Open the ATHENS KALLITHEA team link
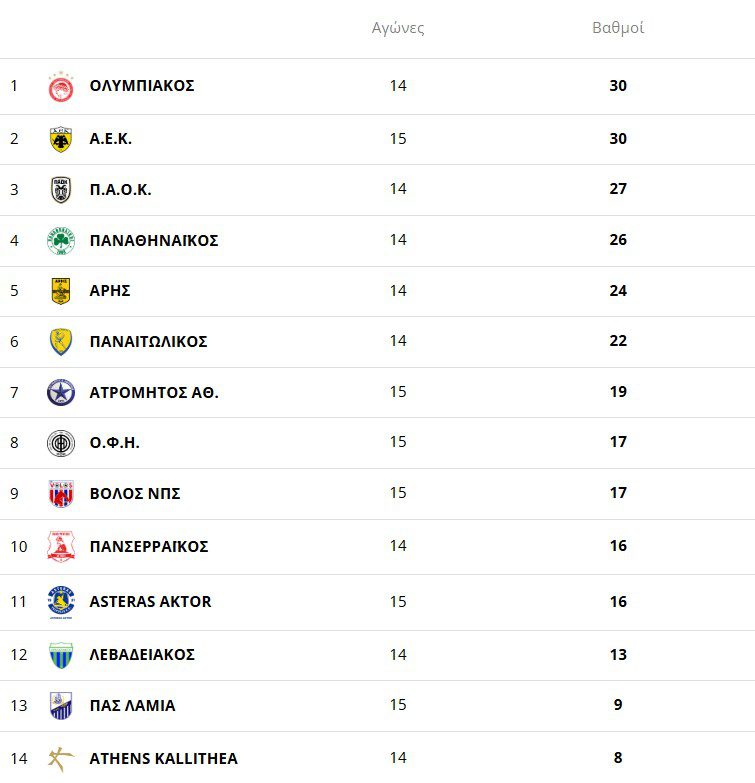 tap(164, 759)
